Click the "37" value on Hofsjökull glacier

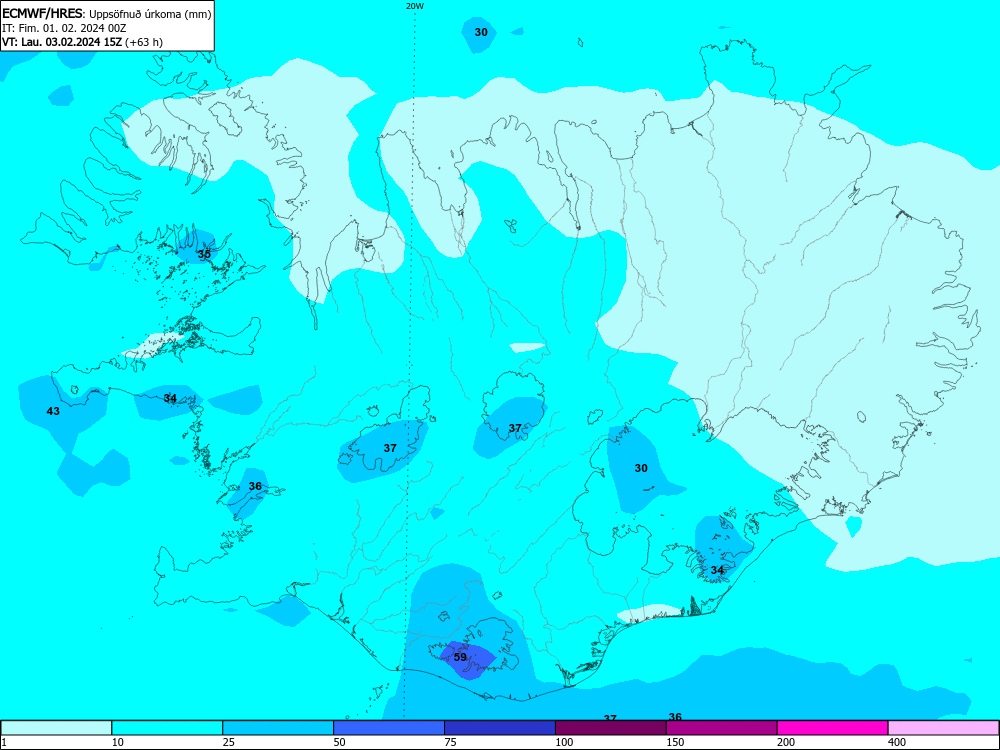coord(515,428)
